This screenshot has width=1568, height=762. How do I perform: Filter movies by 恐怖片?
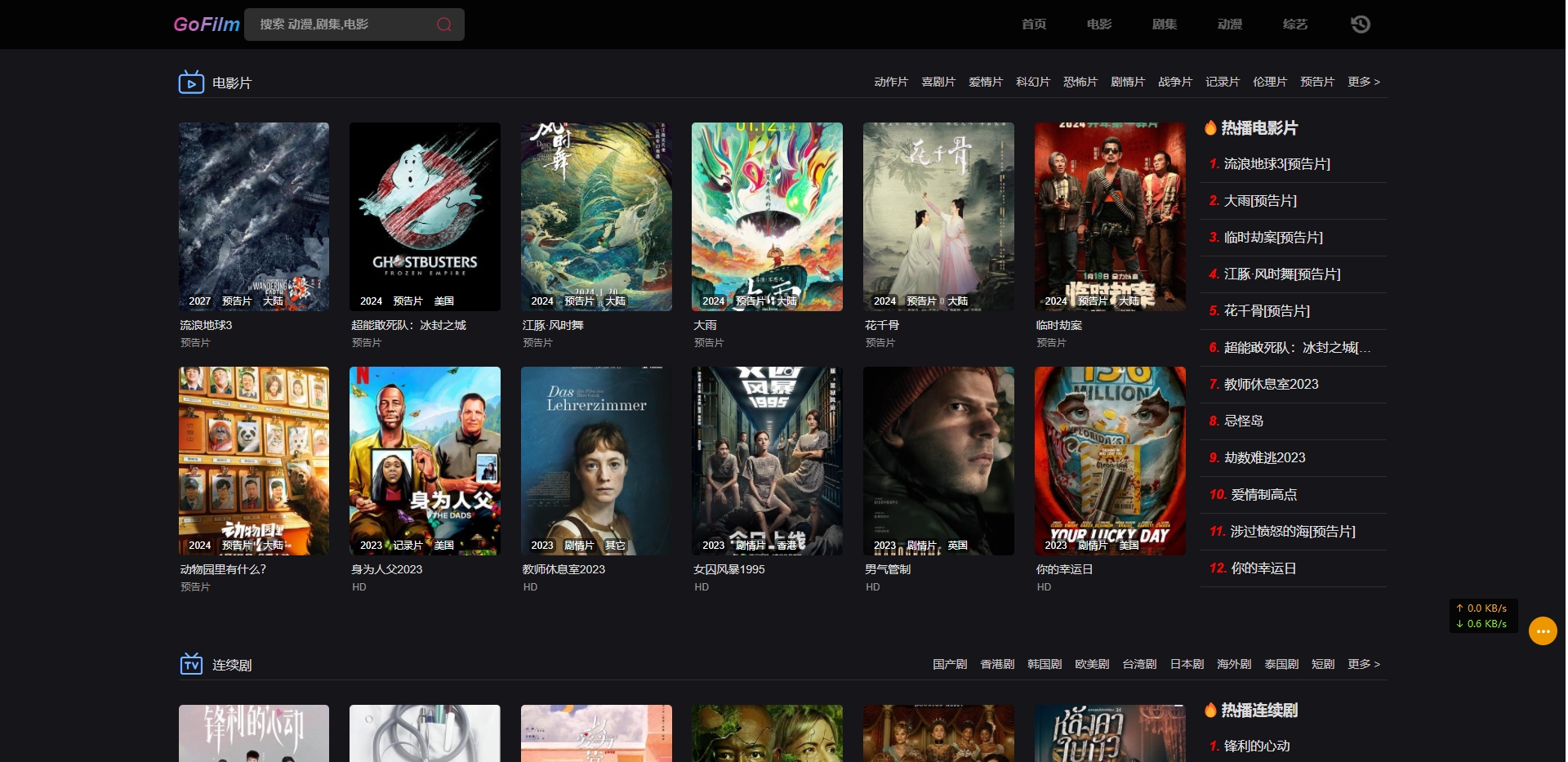[1080, 82]
